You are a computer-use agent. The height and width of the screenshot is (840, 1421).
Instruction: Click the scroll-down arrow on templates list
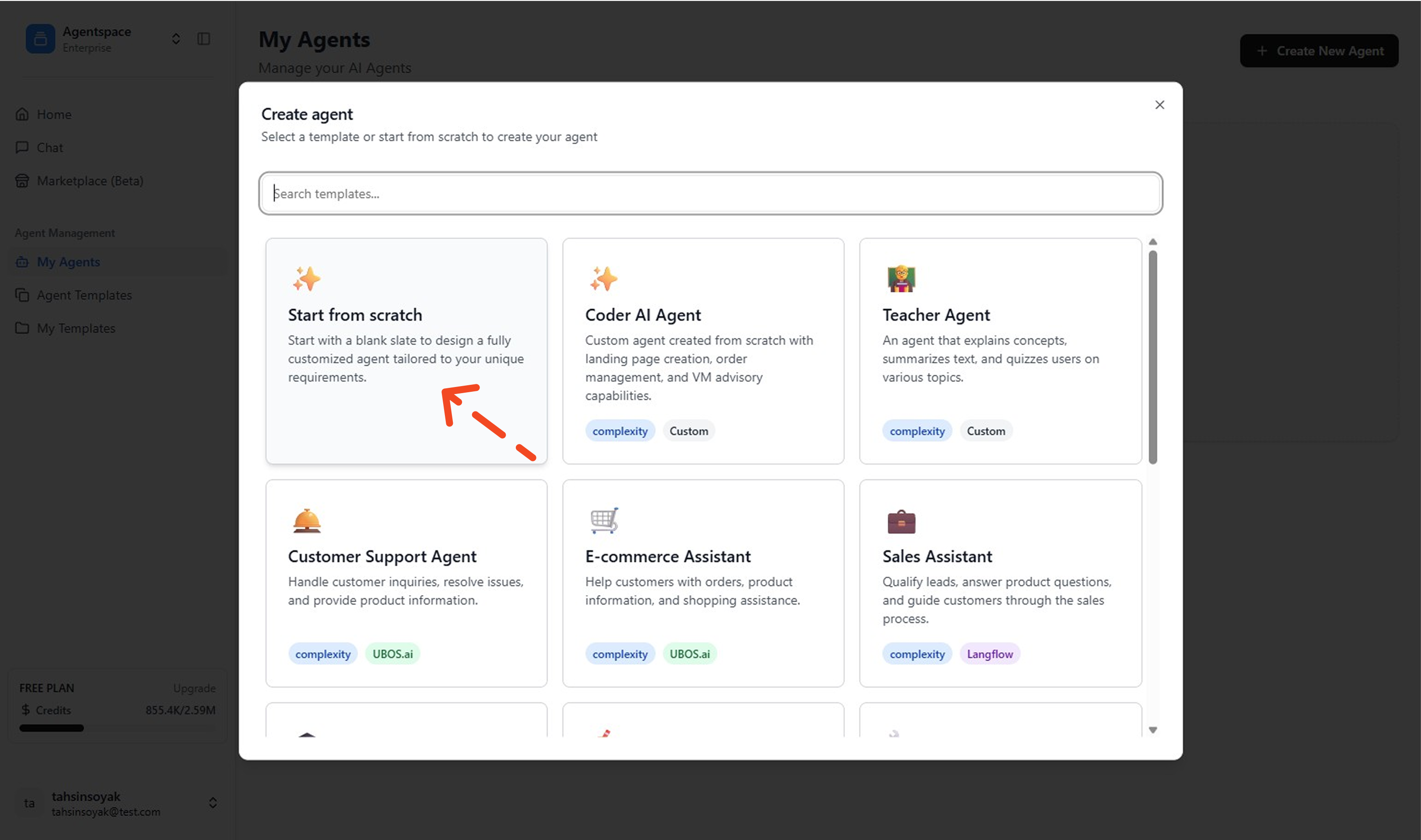pos(1153,730)
